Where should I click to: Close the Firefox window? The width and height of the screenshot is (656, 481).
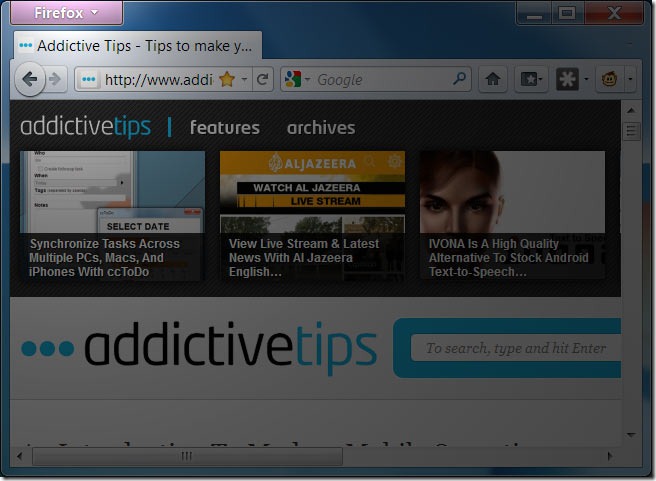point(613,13)
